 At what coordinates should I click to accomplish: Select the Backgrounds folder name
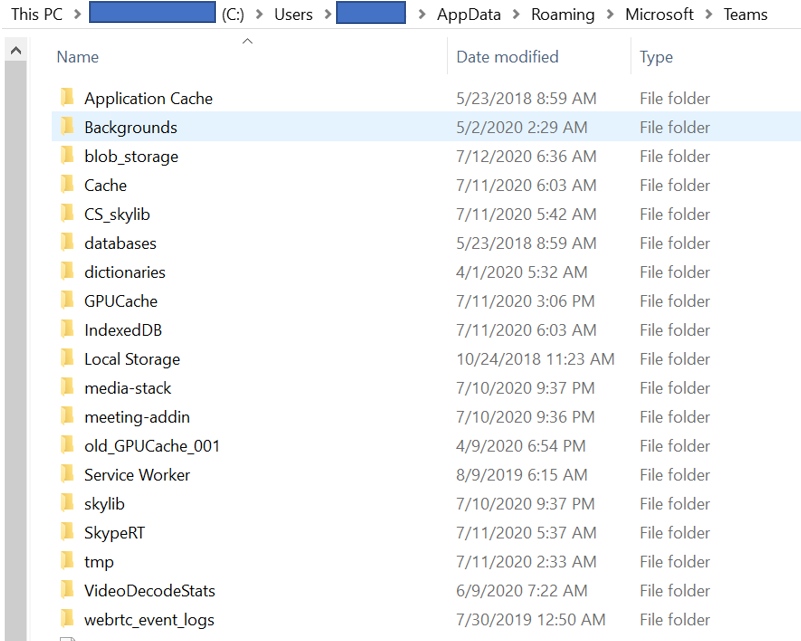coord(131,127)
